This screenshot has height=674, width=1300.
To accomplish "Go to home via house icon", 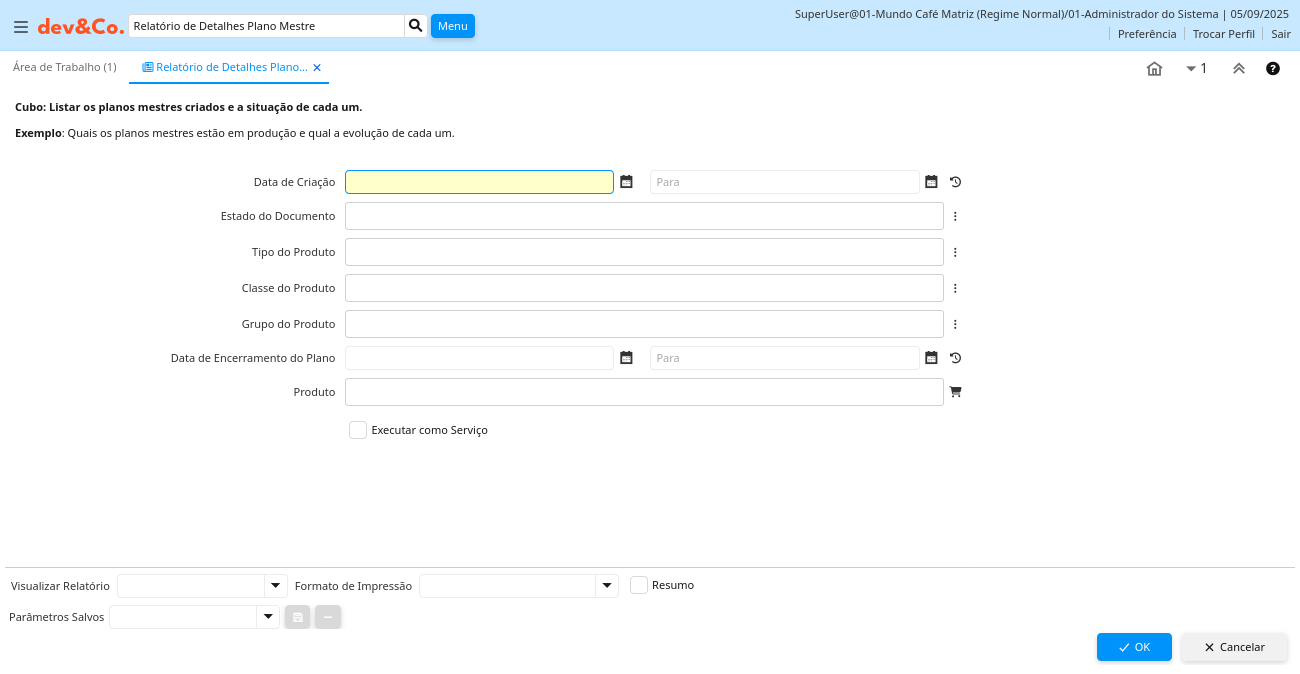I will [x=1154, y=68].
